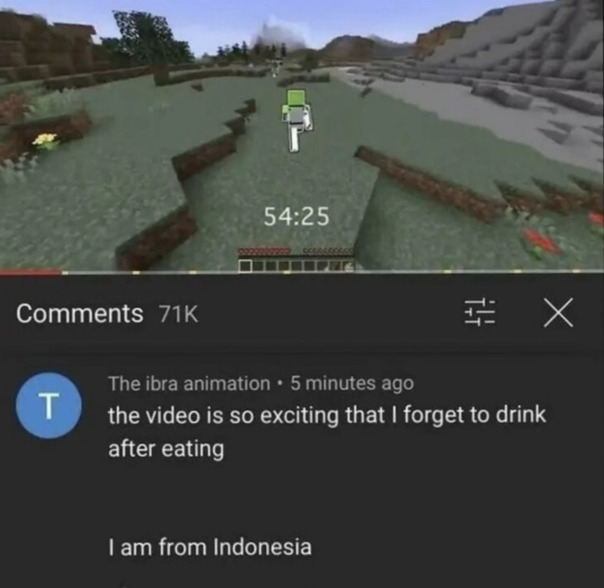Tap the 71K comment count
The height and width of the screenshot is (588, 604).
tap(179, 314)
